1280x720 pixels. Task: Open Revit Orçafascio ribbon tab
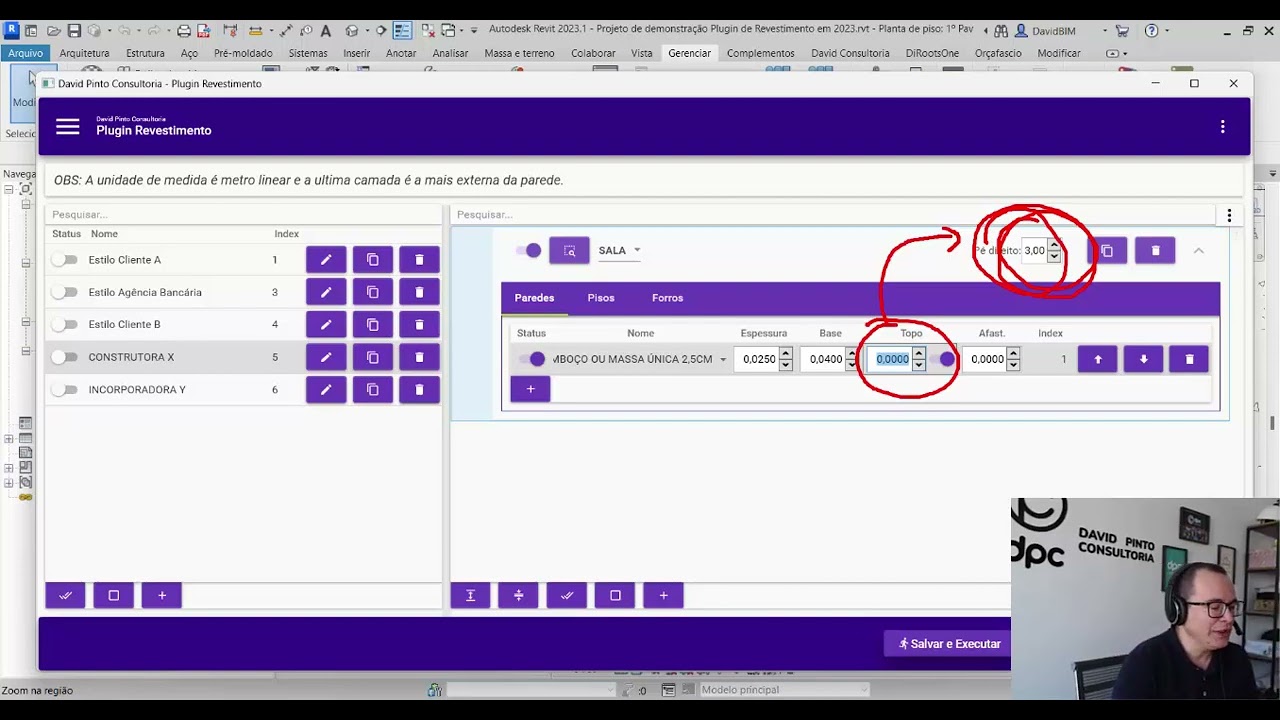(998, 53)
